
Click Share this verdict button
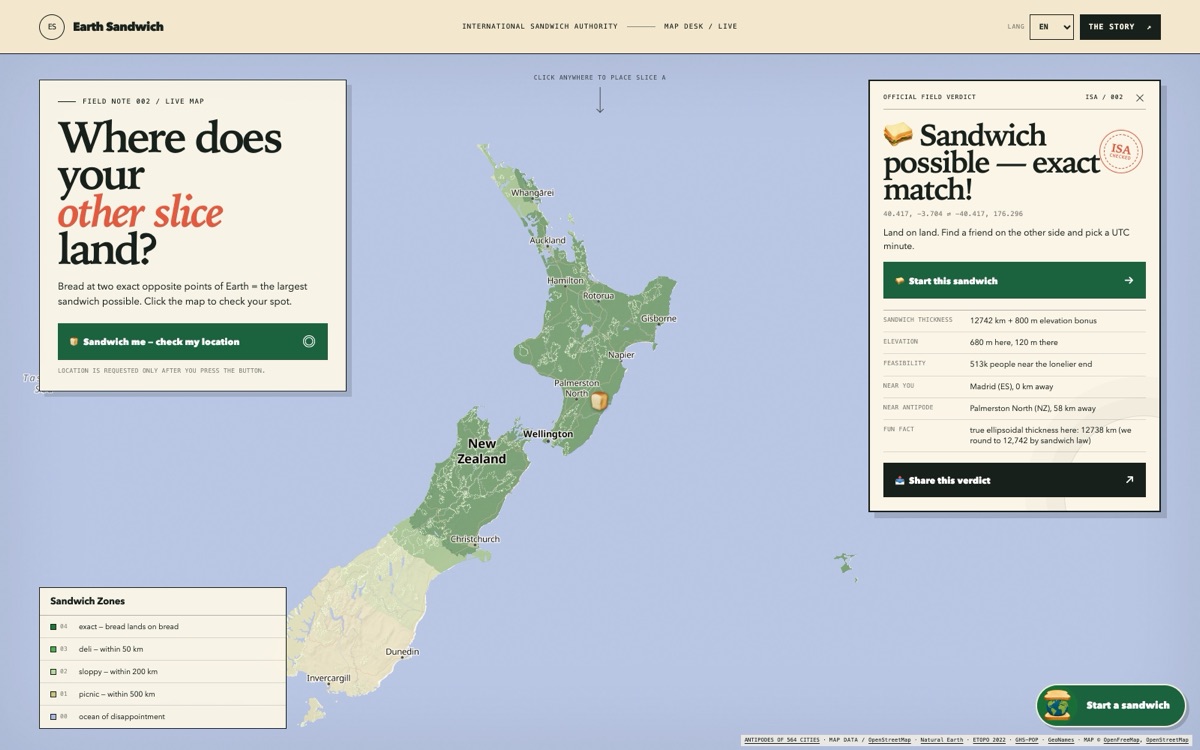pyautogui.click(x=1014, y=480)
